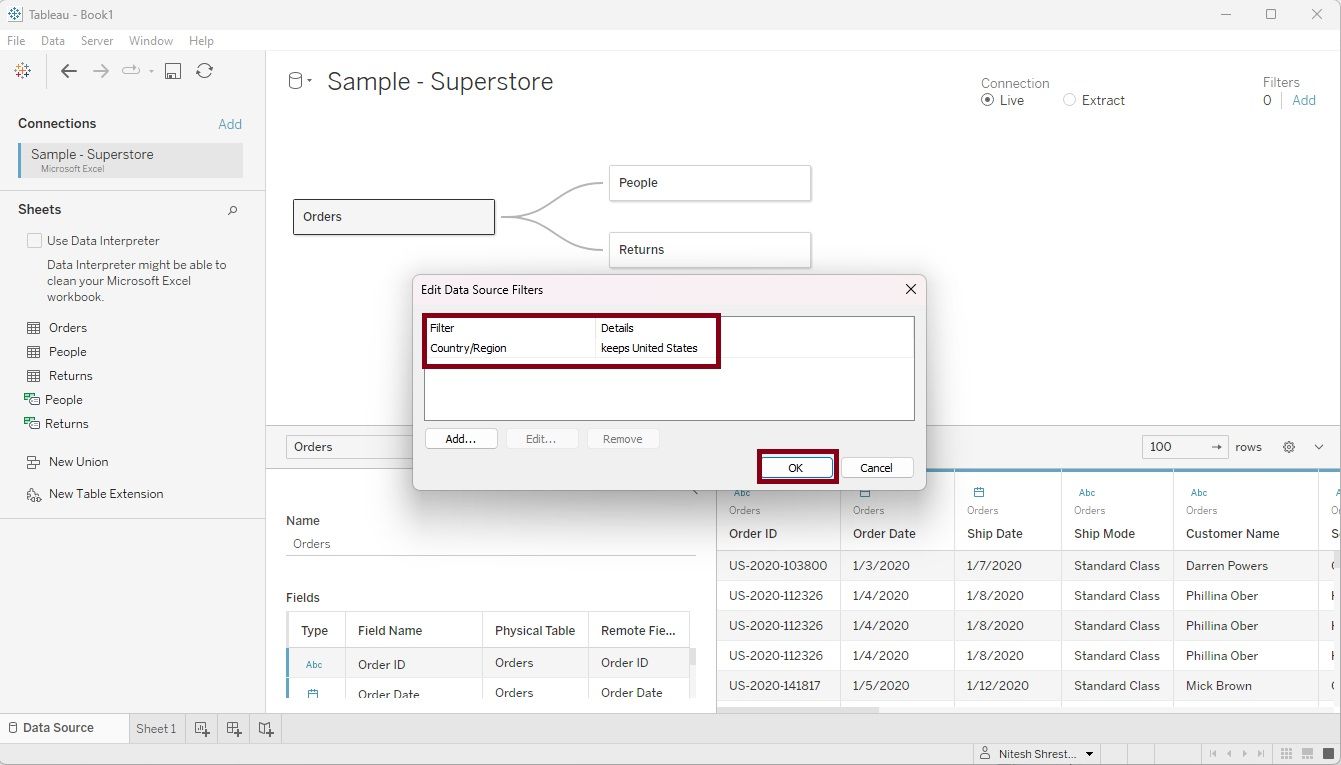The image size is (1341, 765).
Task: Open data source cylinder dropdown
Action: click(x=299, y=81)
